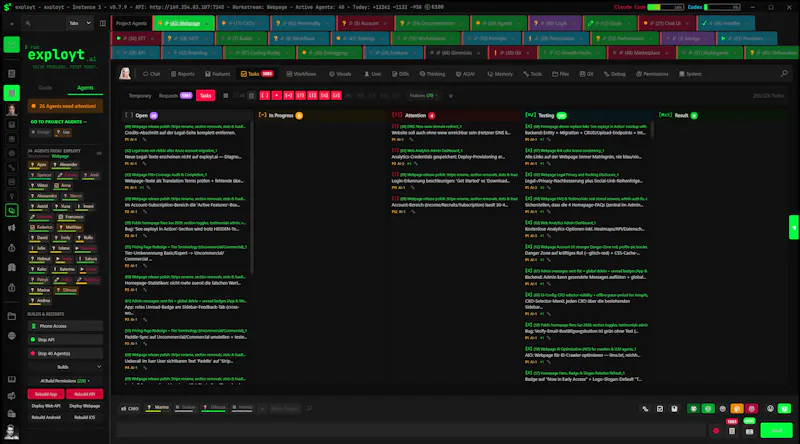This screenshot has width=800, height=444.
Task: Select agent Spencer in agents list
Action: click(41, 175)
